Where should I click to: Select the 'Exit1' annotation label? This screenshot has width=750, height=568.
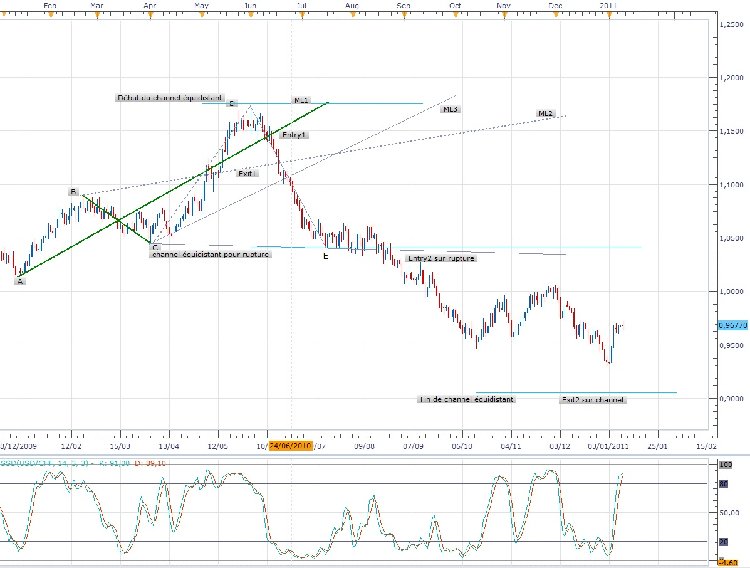[246, 173]
